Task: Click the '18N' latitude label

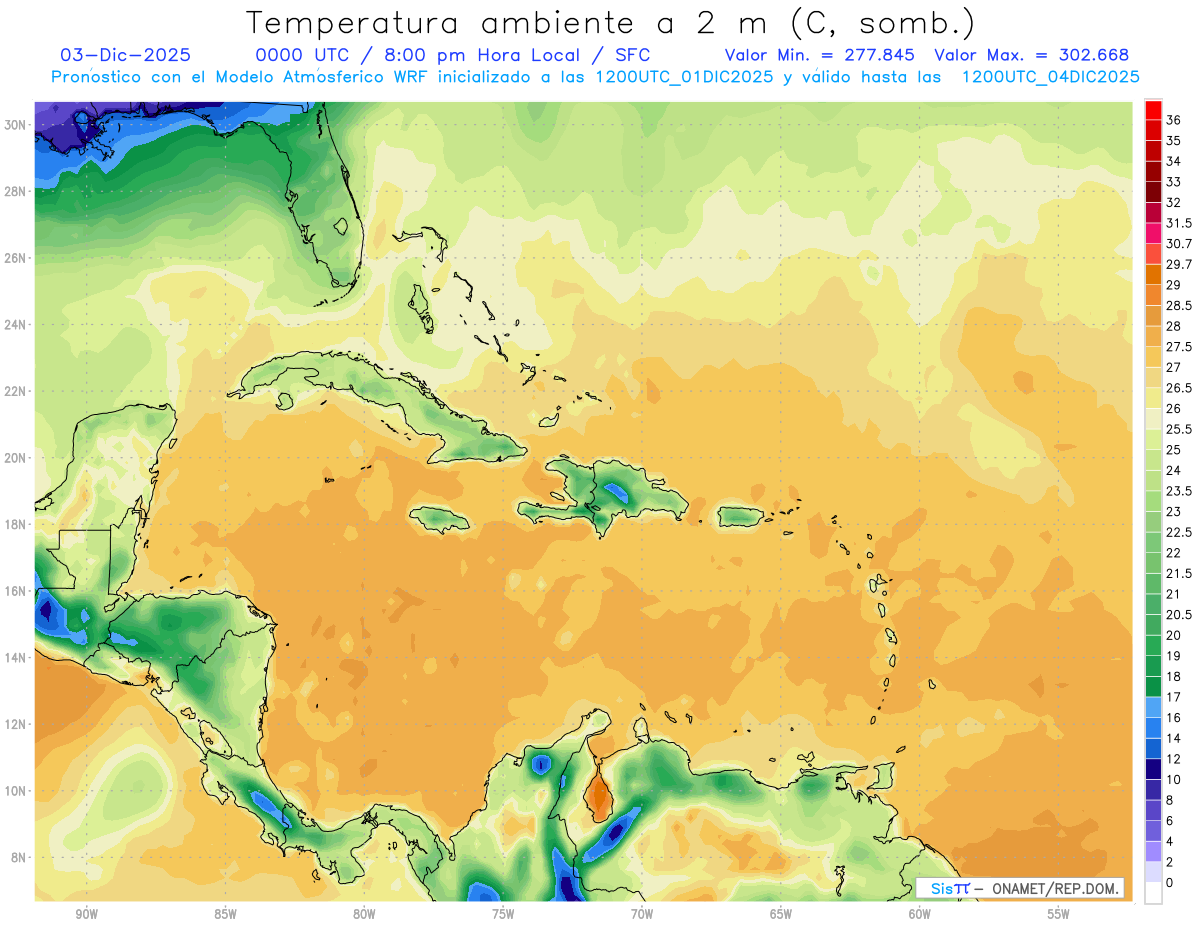Action: coord(17,524)
